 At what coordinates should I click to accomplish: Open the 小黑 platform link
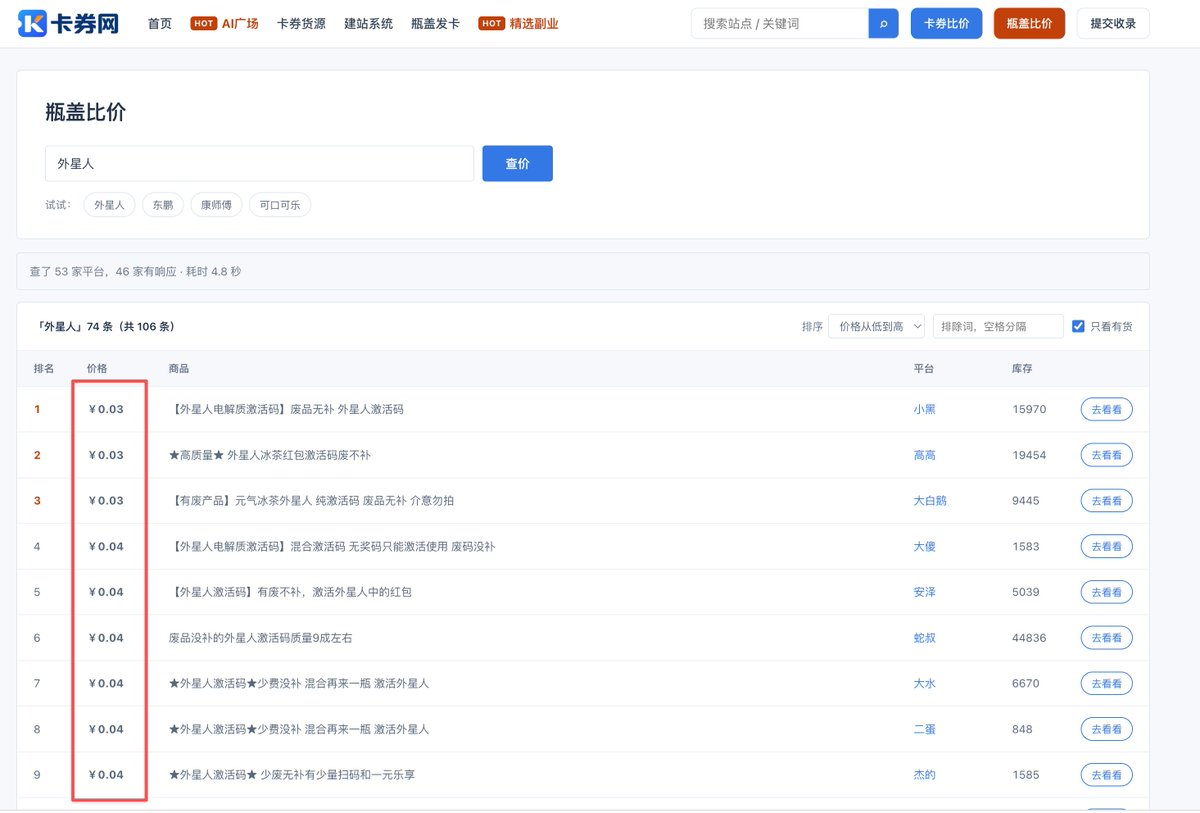pos(924,409)
